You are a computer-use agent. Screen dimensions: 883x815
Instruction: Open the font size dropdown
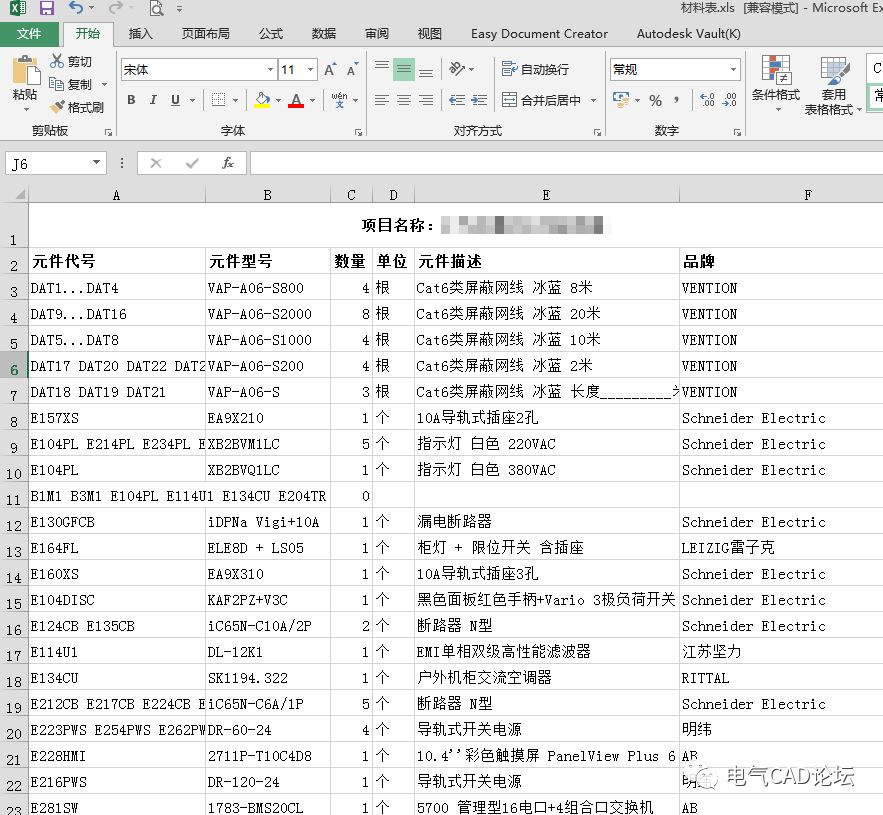[x=310, y=70]
